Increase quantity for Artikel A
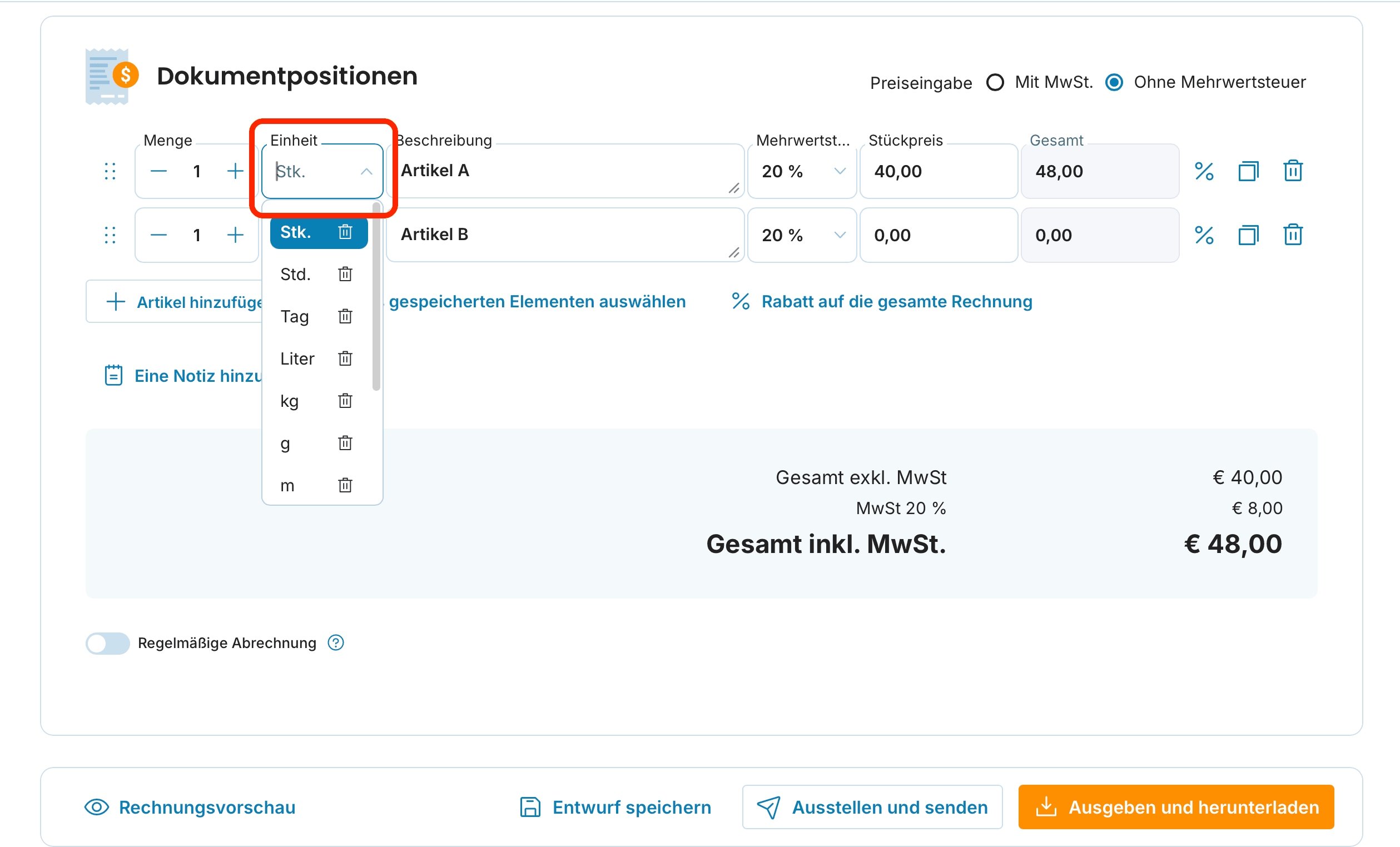 pyautogui.click(x=235, y=171)
